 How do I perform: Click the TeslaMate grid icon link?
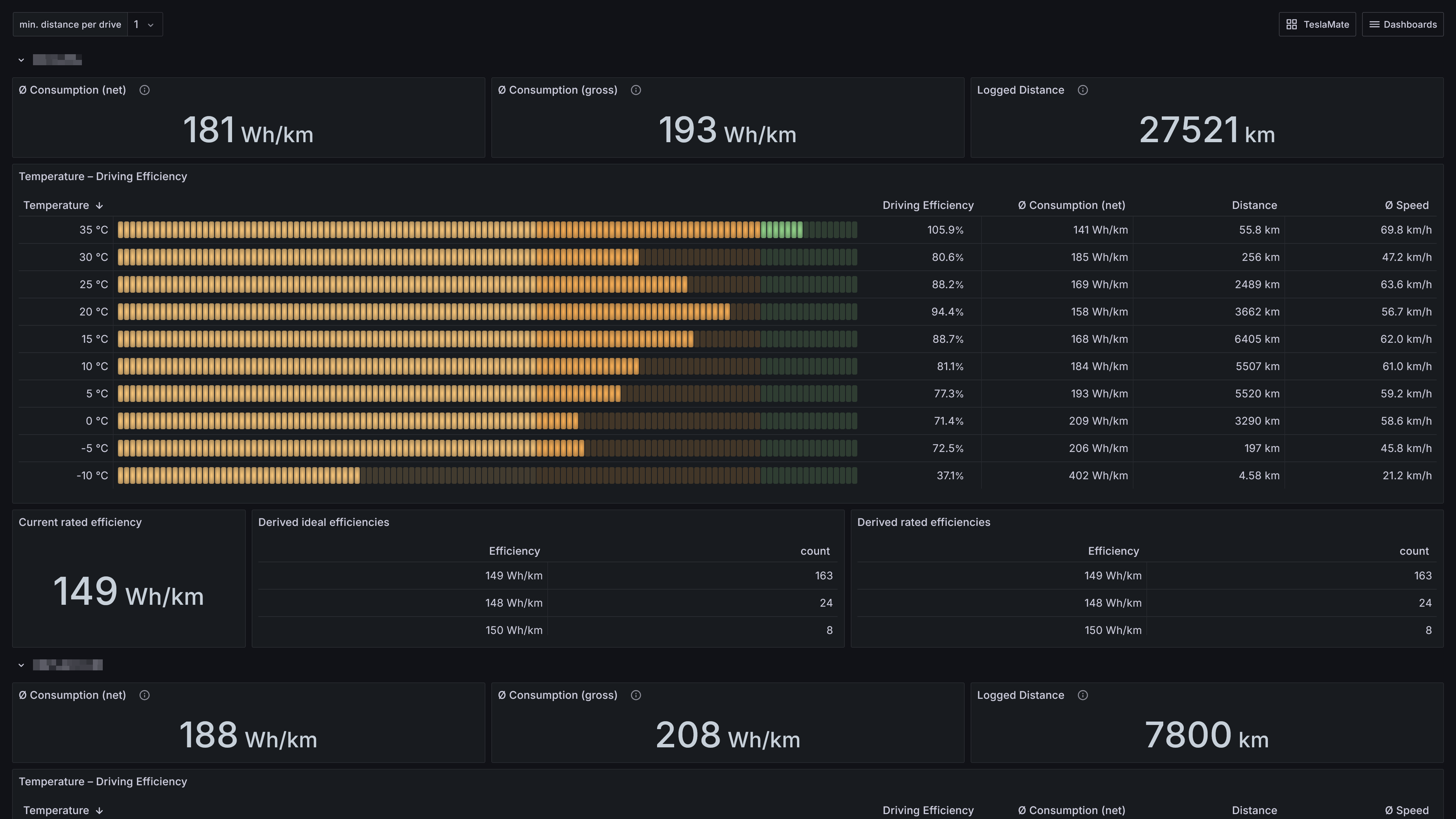click(1317, 24)
